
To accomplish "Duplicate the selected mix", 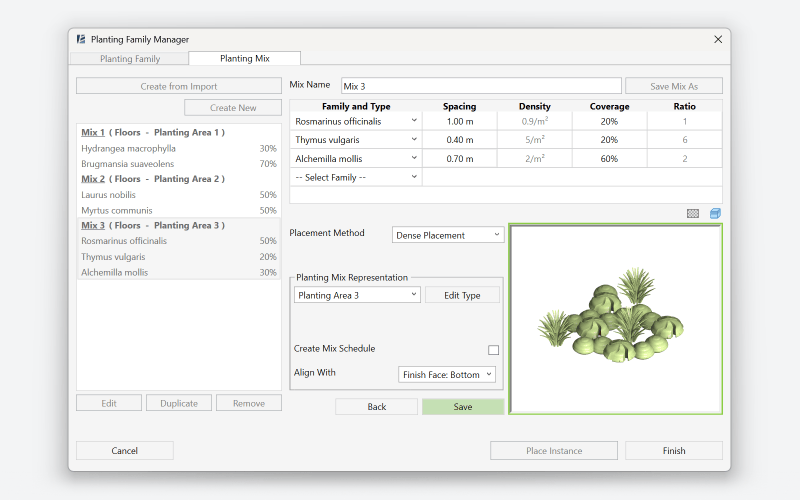I will coord(179,403).
